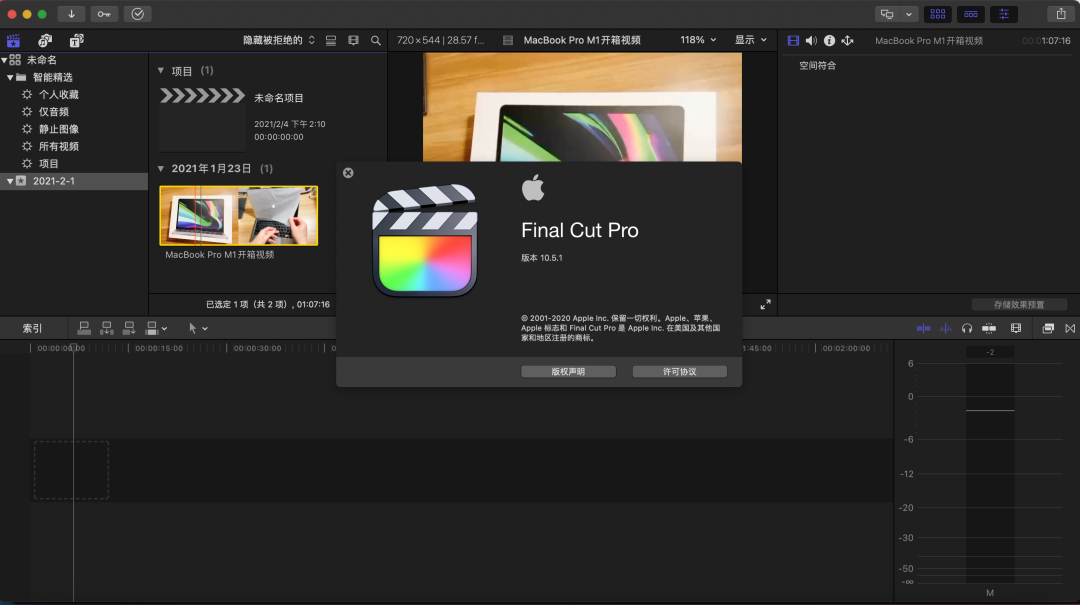1080x605 pixels.
Task: Close the About Final Cut Pro dialog
Action: tap(348, 173)
